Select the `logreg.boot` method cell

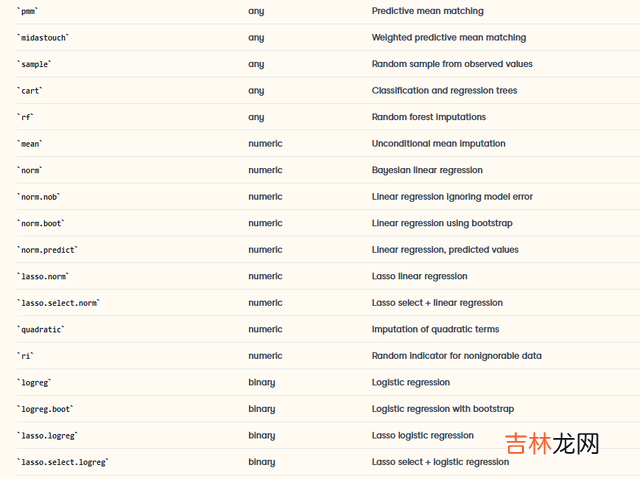coord(45,409)
